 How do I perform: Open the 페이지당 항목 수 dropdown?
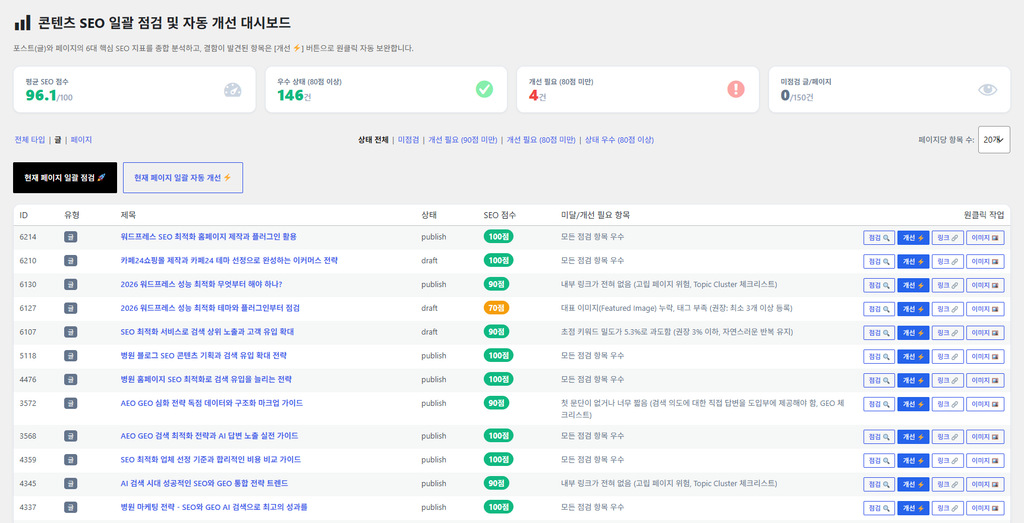tap(994, 140)
